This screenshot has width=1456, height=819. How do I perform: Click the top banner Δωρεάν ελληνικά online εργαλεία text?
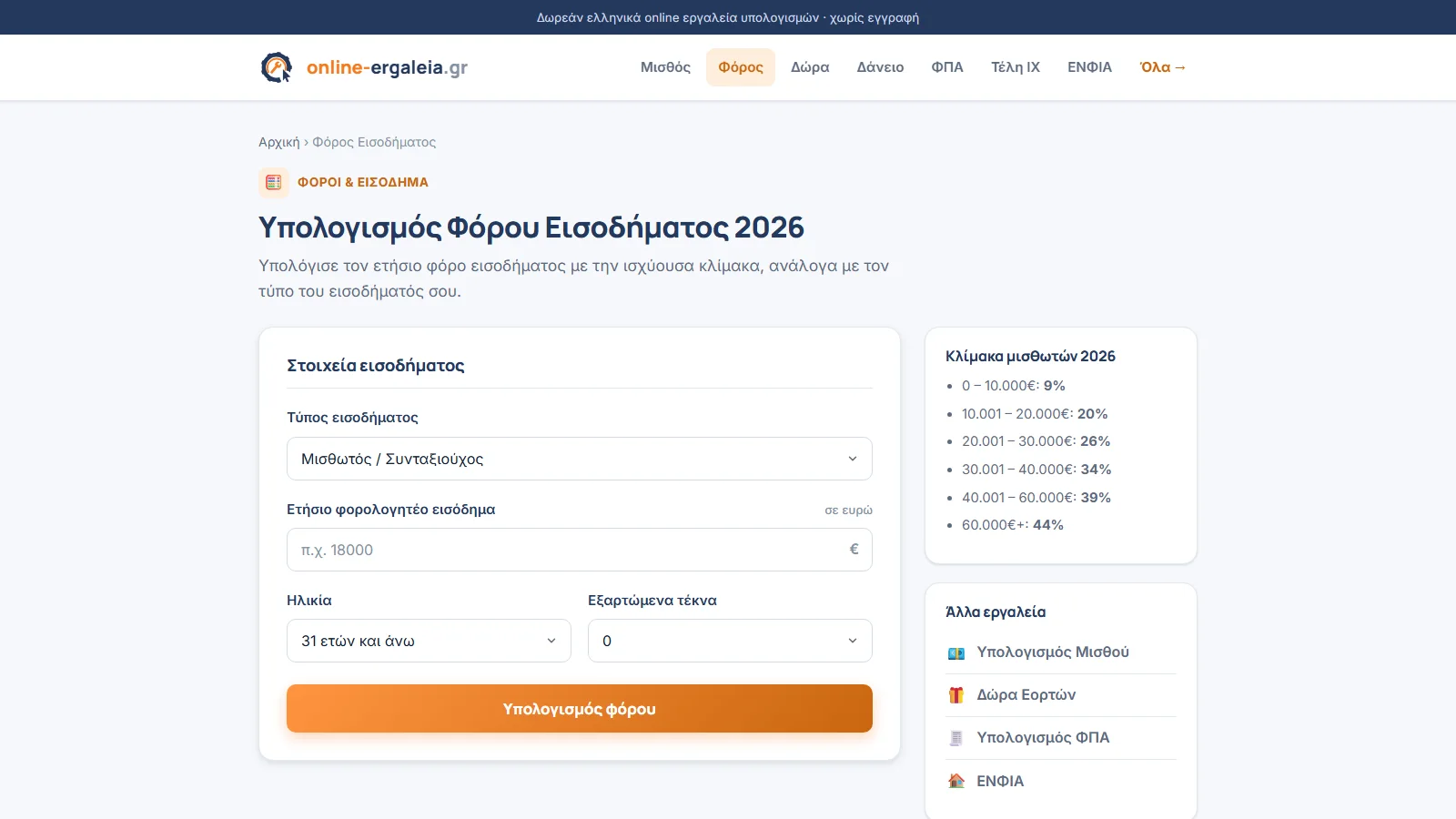coord(728,17)
